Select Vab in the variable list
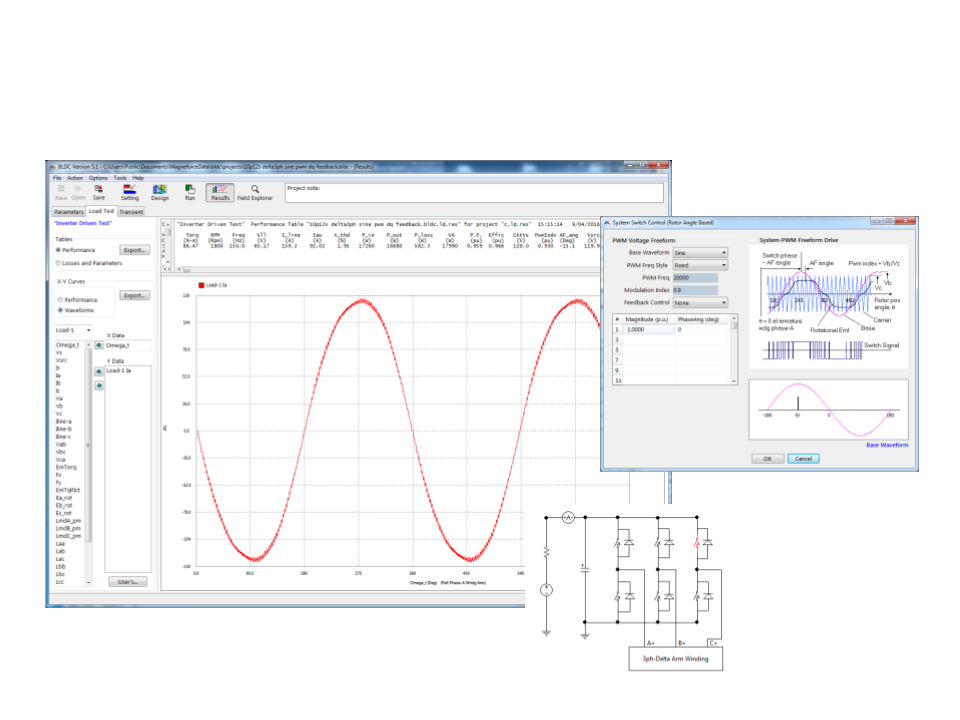The height and width of the screenshot is (720, 960). pyautogui.click(x=61, y=444)
